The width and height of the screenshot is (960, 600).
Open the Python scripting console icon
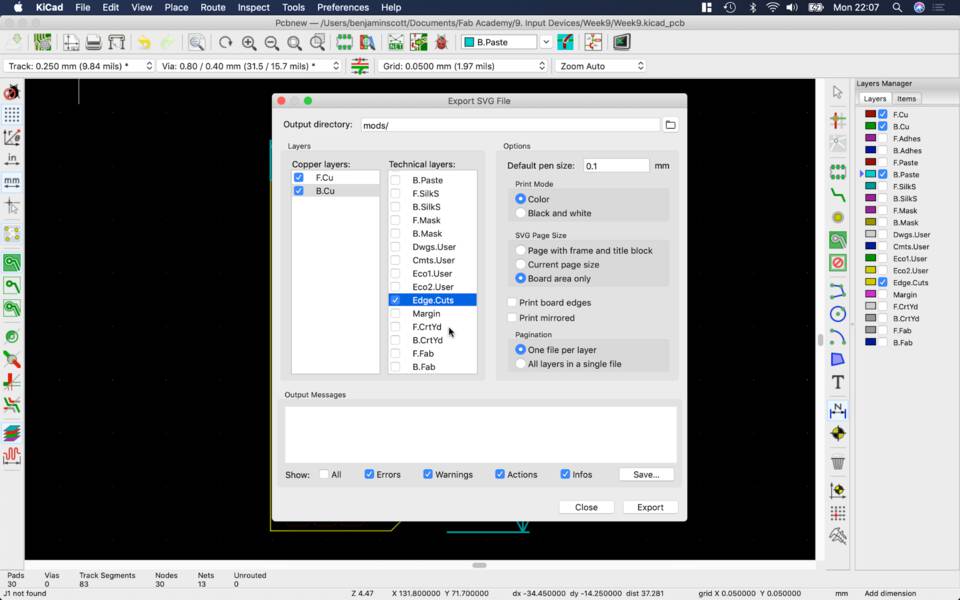click(x=621, y=42)
